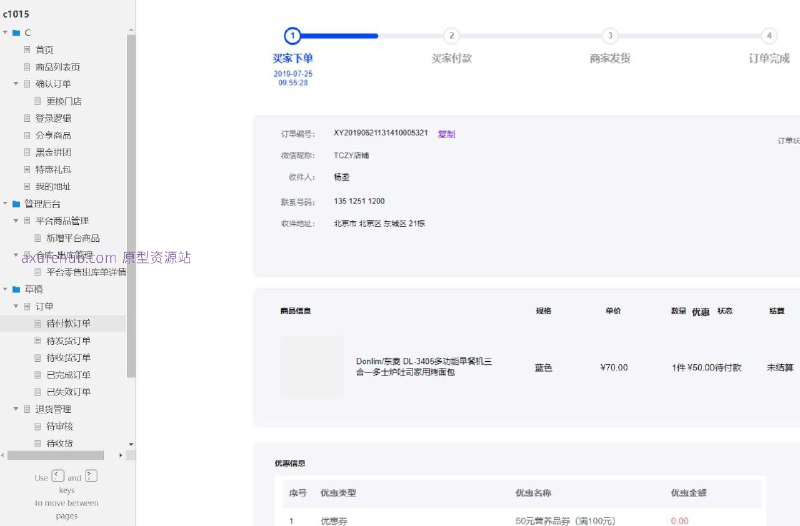The height and width of the screenshot is (526, 800).
Task: Click the ¥70.00 unit price
Action: [x=614, y=367]
